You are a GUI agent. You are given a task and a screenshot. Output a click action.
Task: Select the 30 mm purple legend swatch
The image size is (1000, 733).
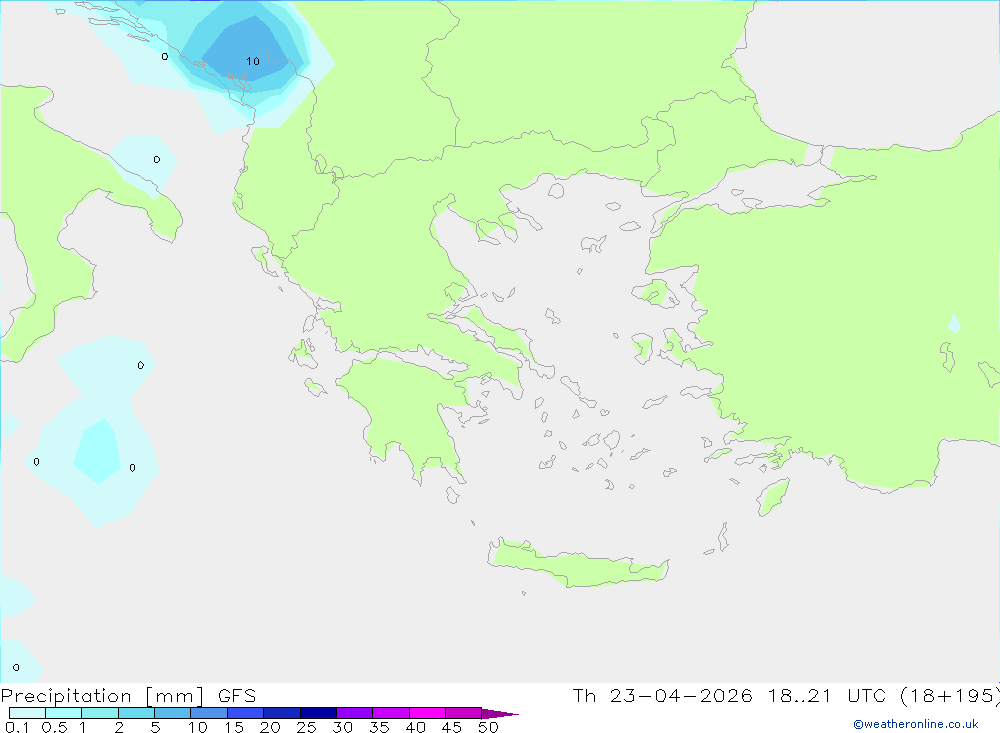click(354, 713)
